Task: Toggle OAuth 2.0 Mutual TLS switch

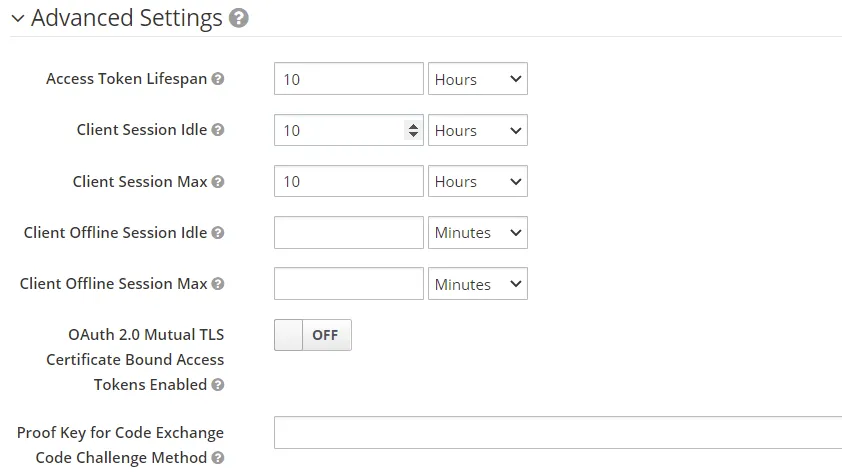Action: tap(312, 335)
